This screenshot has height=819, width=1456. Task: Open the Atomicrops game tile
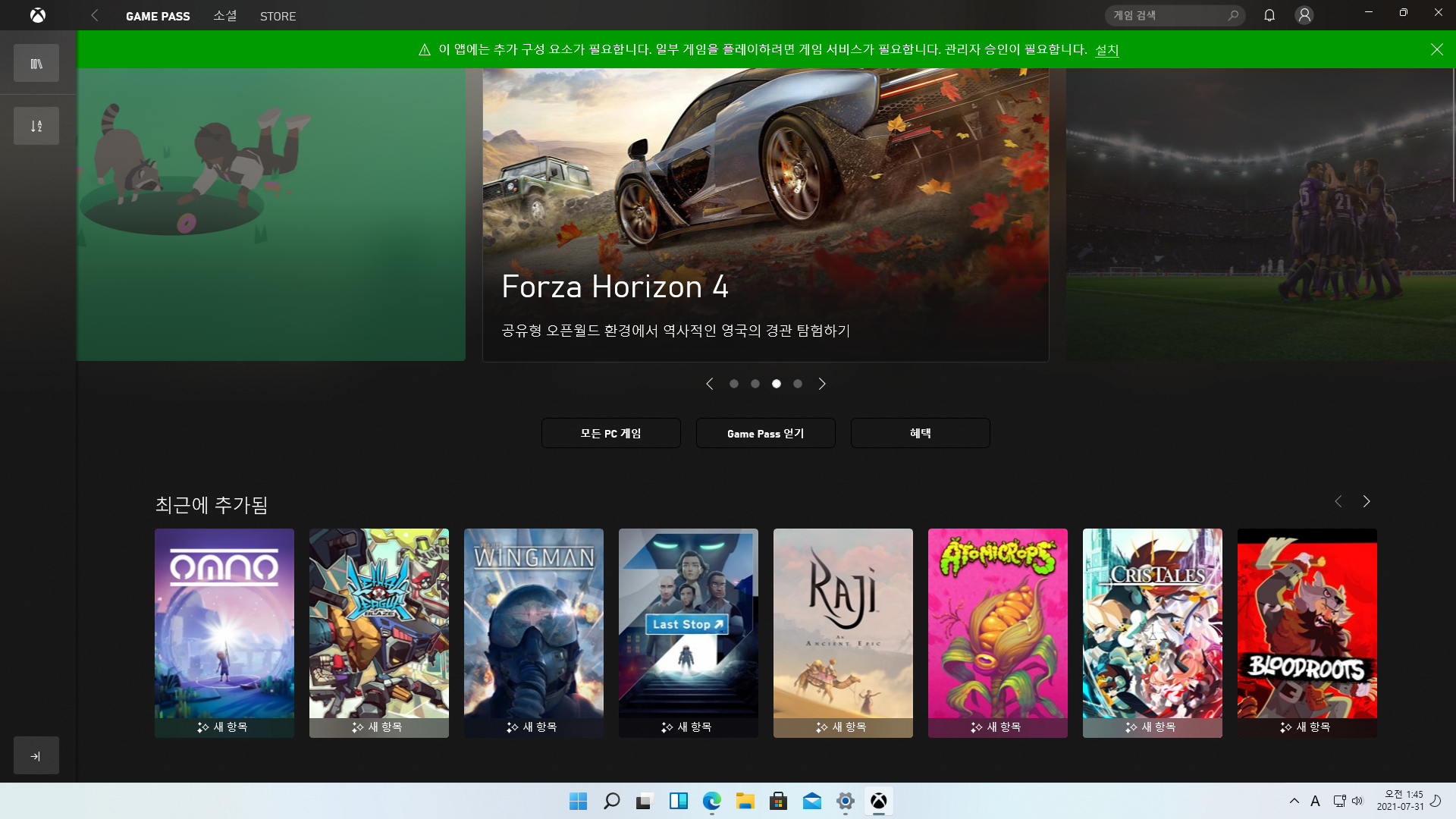(998, 633)
